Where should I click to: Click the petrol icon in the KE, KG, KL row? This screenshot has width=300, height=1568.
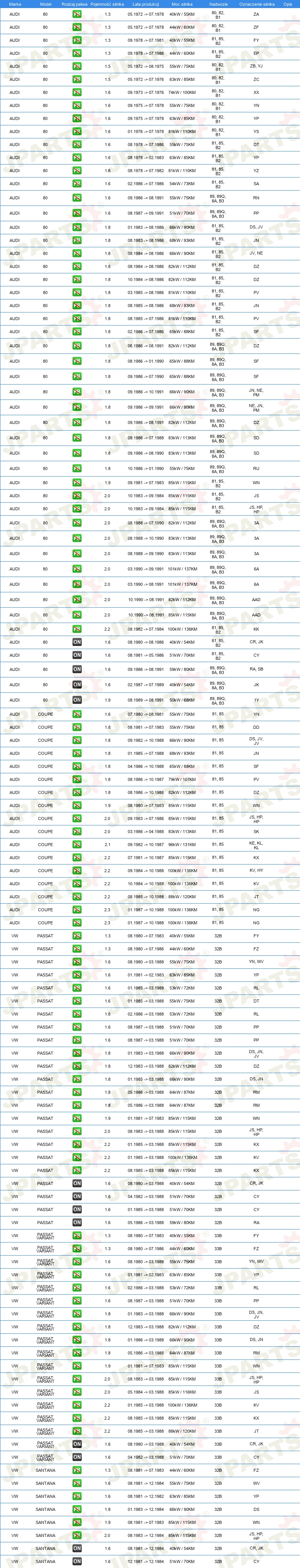coord(77,845)
